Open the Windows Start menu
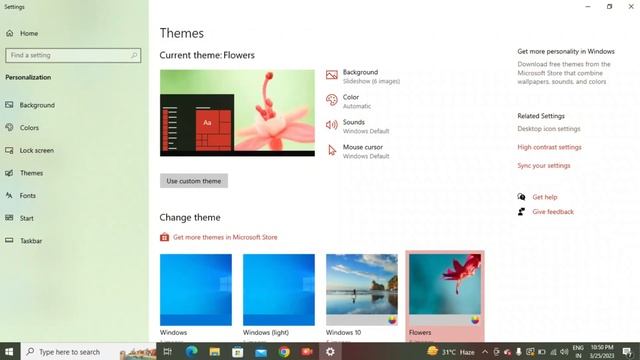The width and height of the screenshot is (640, 360). pyautogui.click(x=9, y=351)
